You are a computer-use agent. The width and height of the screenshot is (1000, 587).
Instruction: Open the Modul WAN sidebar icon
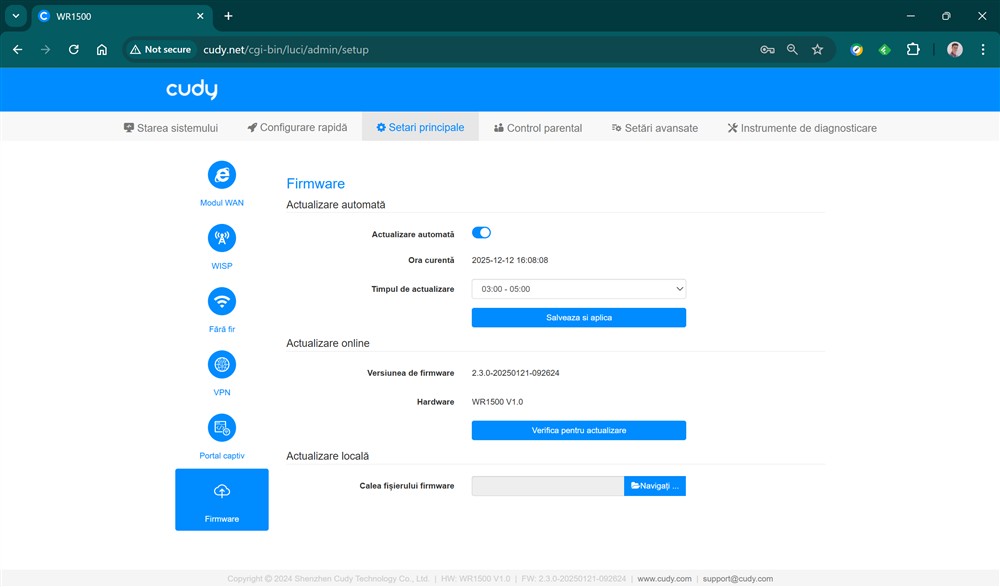pyautogui.click(x=221, y=175)
